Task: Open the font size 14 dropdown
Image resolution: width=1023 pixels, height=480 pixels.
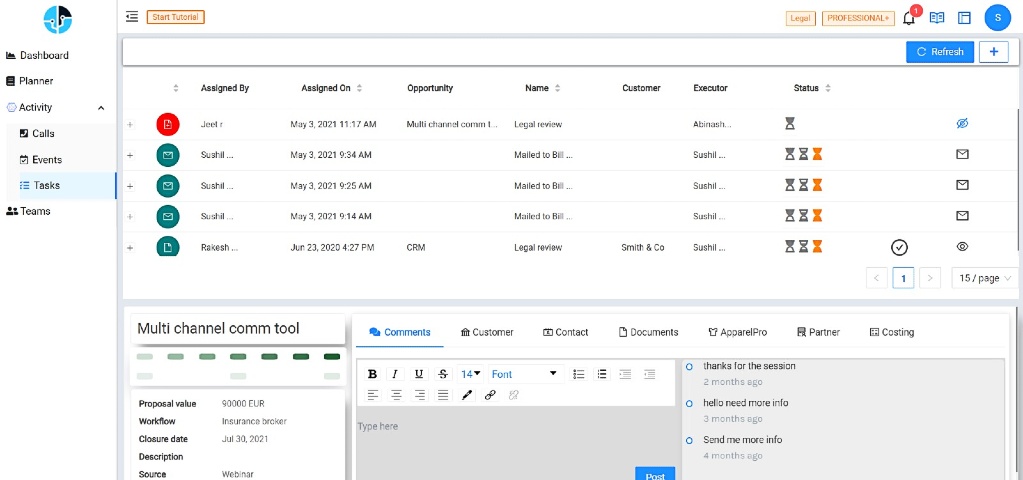Action: [470, 374]
